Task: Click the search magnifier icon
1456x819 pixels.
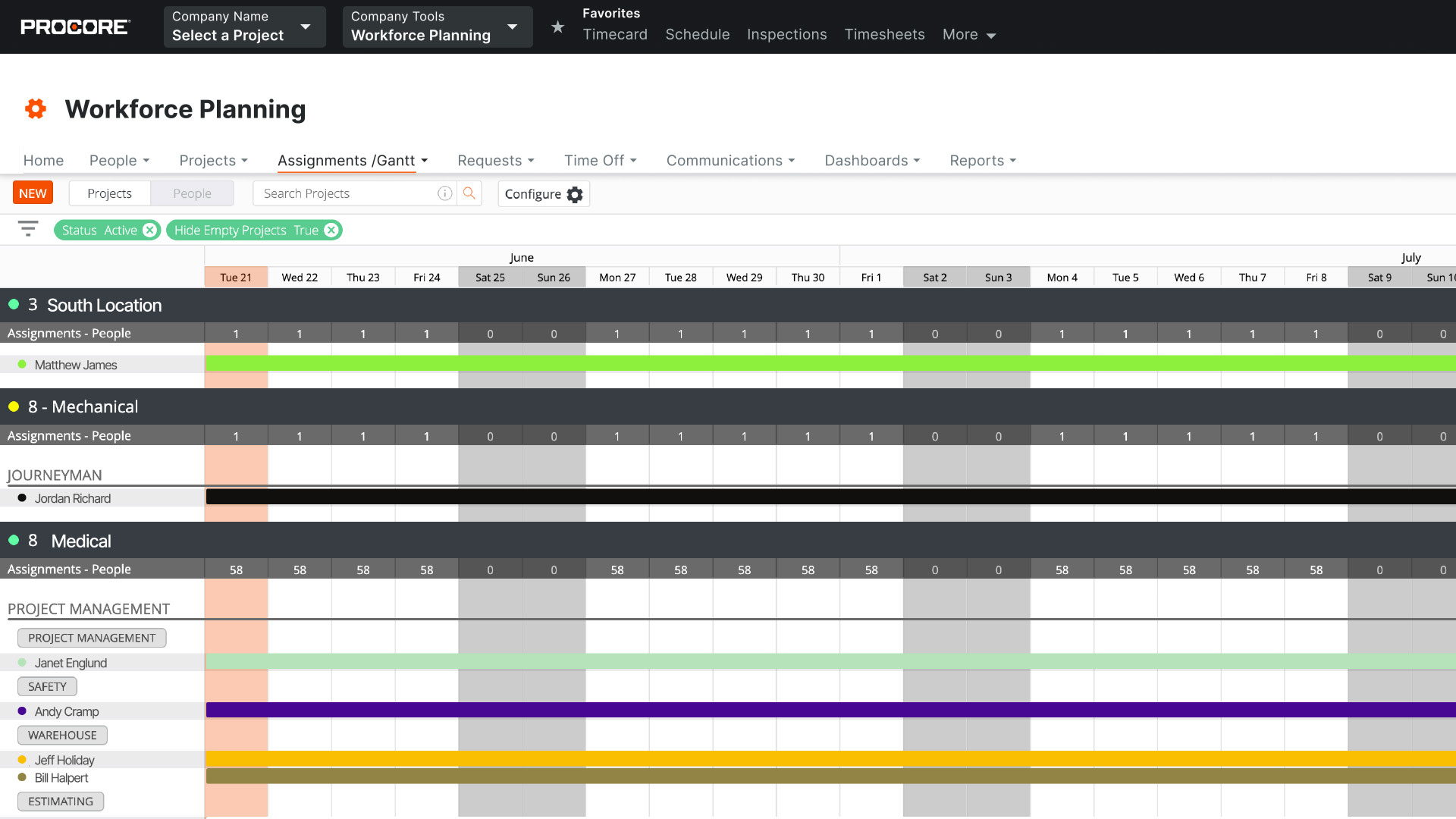Action: [469, 193]
